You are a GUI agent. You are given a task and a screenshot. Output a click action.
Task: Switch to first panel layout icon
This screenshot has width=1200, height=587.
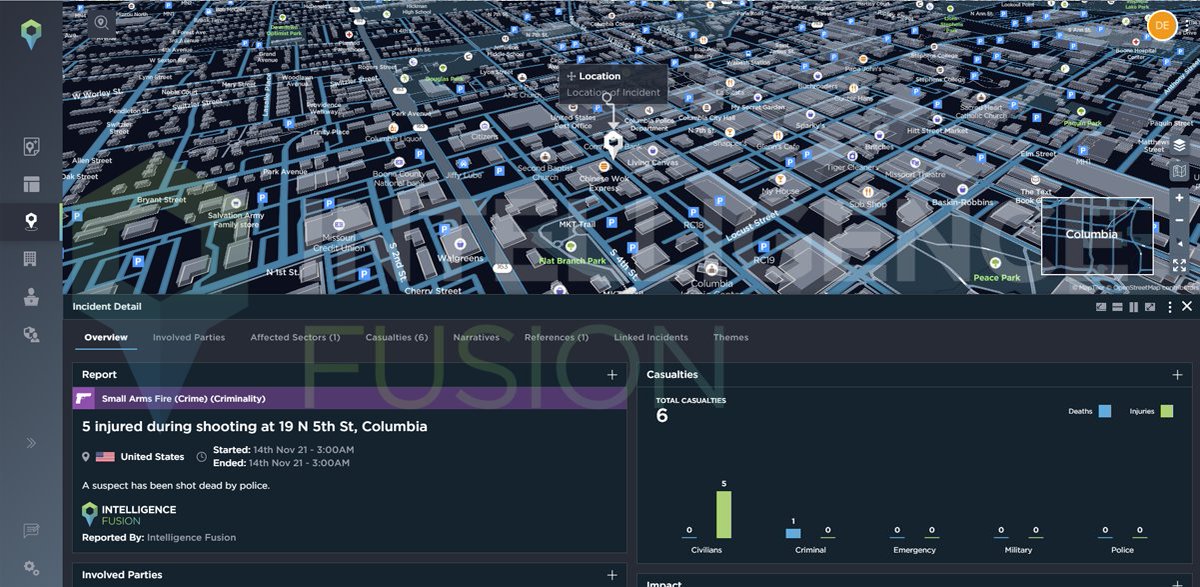[x=1101, y=307]
